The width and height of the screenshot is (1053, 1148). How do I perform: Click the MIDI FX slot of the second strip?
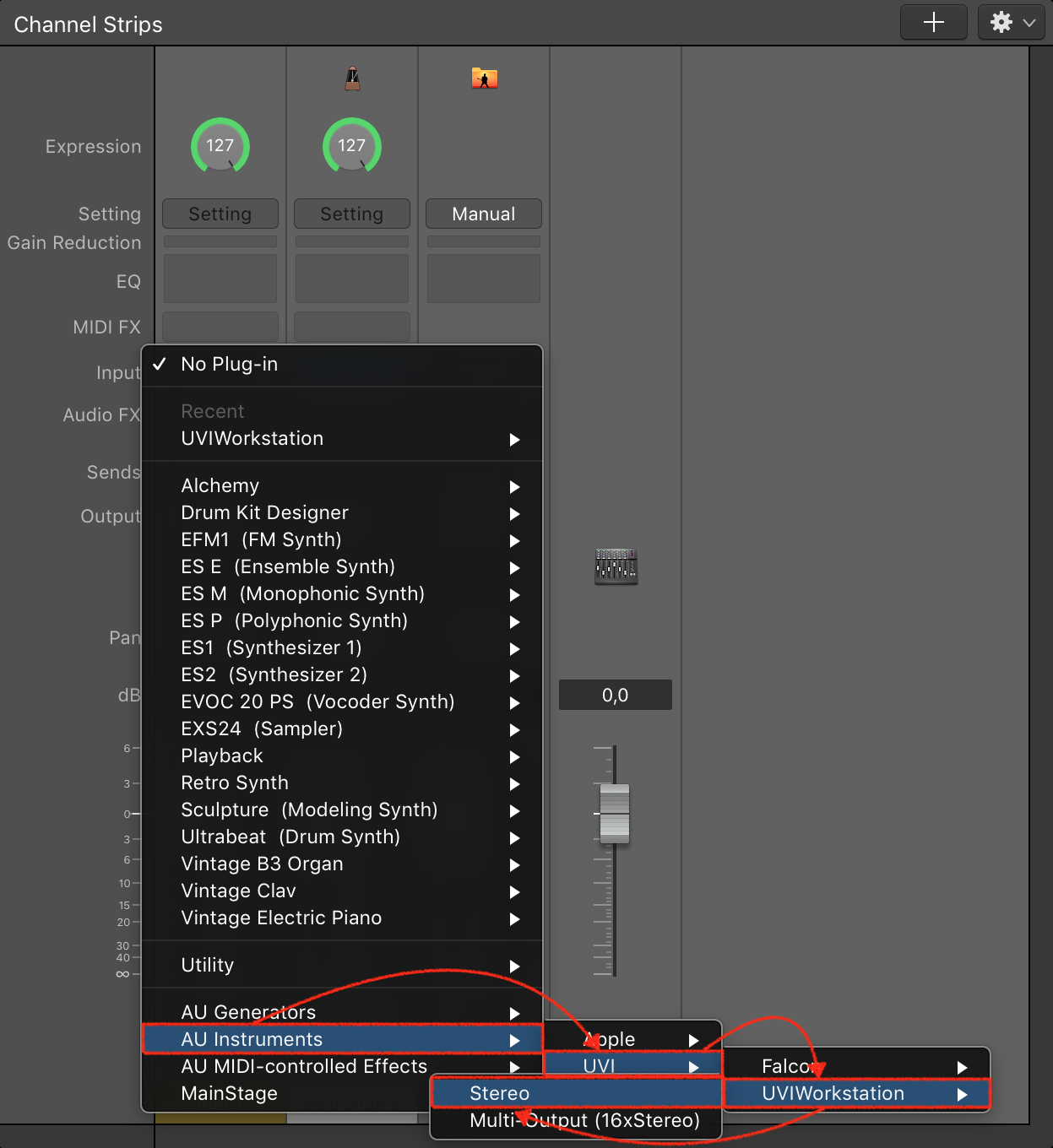click(x=352, y=327)
